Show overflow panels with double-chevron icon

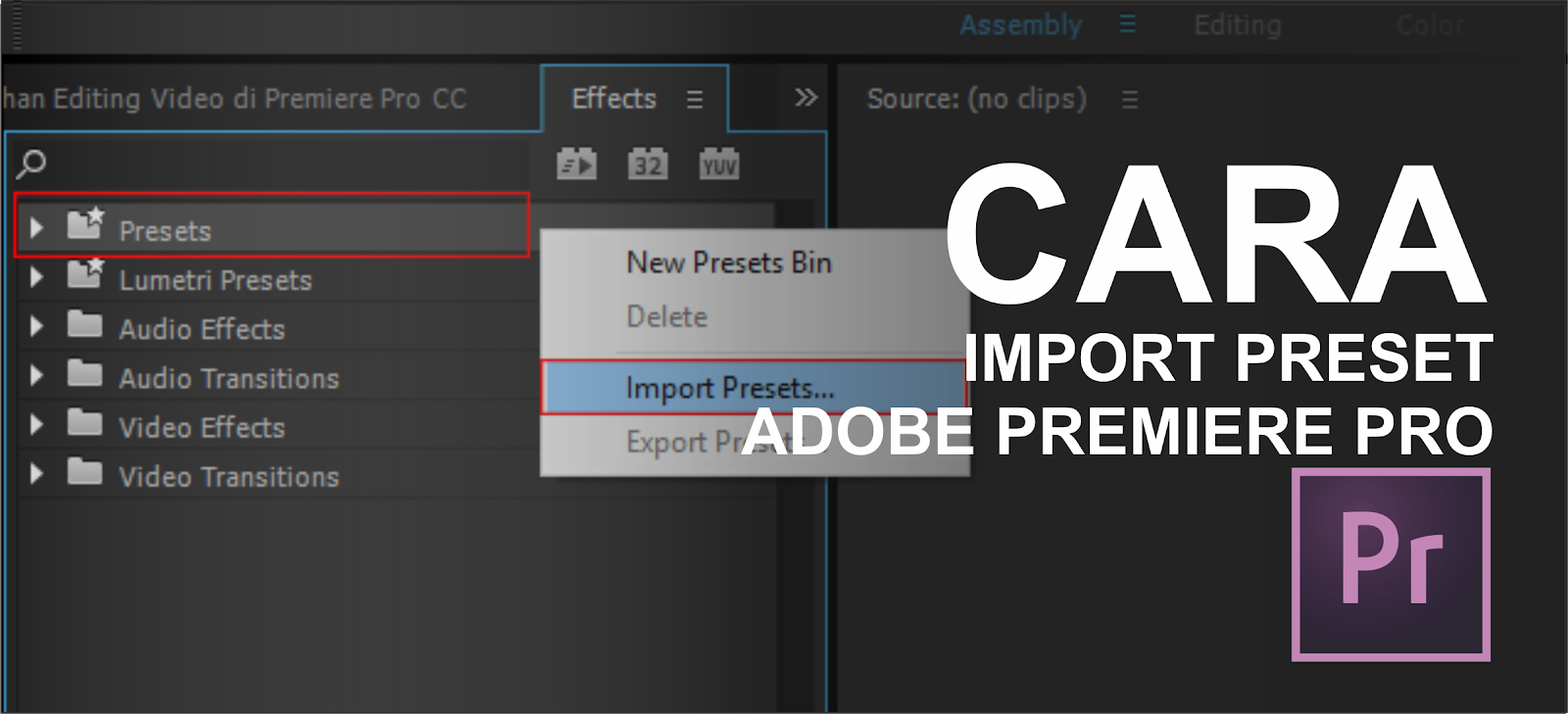(806, 97)
